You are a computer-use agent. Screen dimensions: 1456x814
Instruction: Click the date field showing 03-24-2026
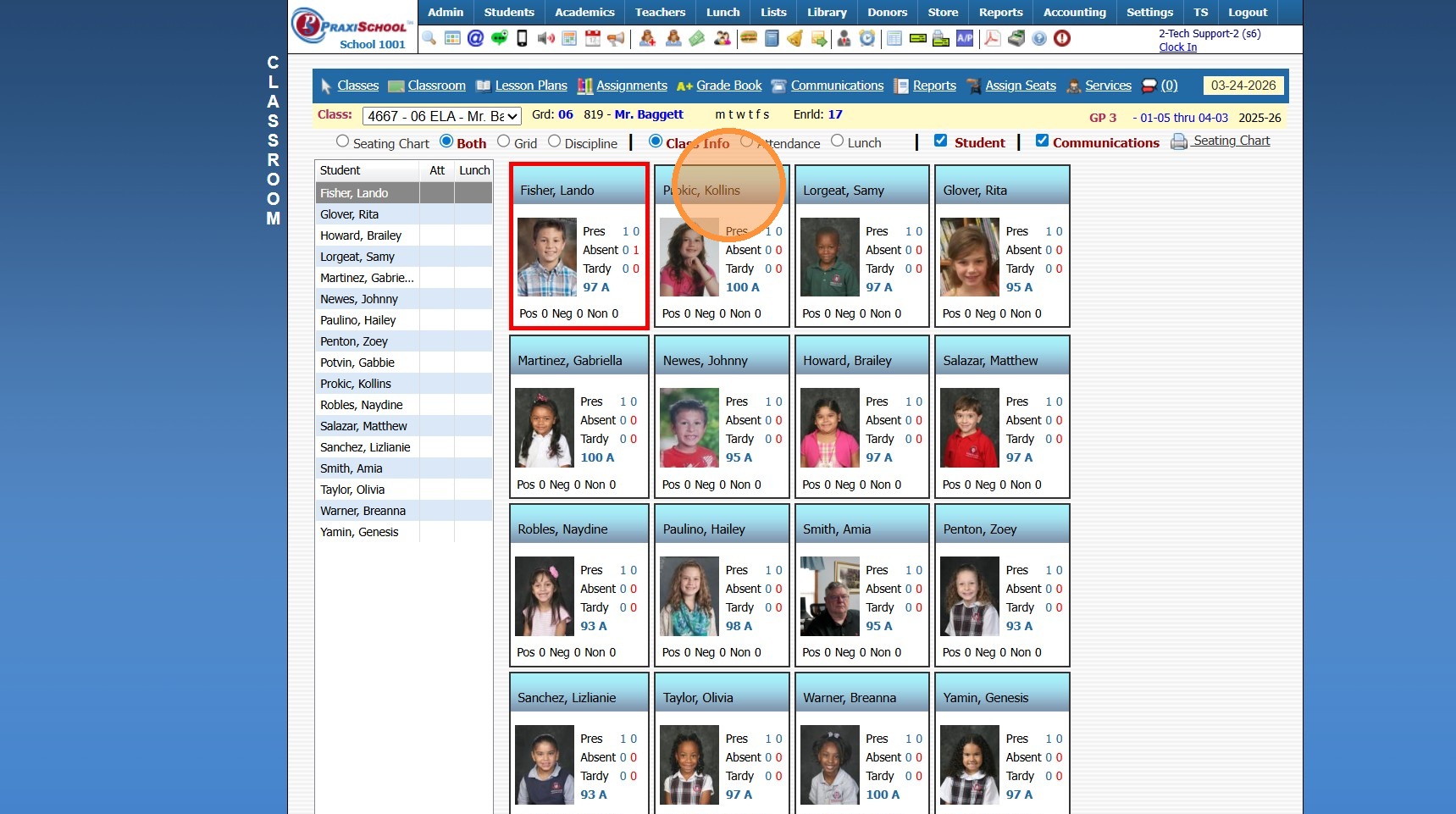[1243, 86]
